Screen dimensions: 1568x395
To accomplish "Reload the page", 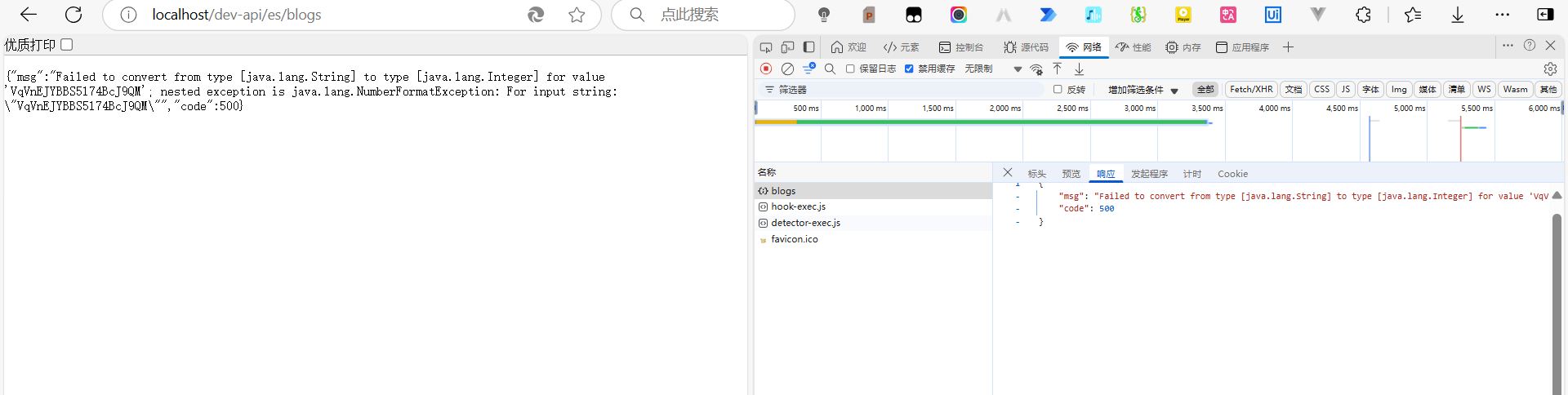I will (73, 15).
